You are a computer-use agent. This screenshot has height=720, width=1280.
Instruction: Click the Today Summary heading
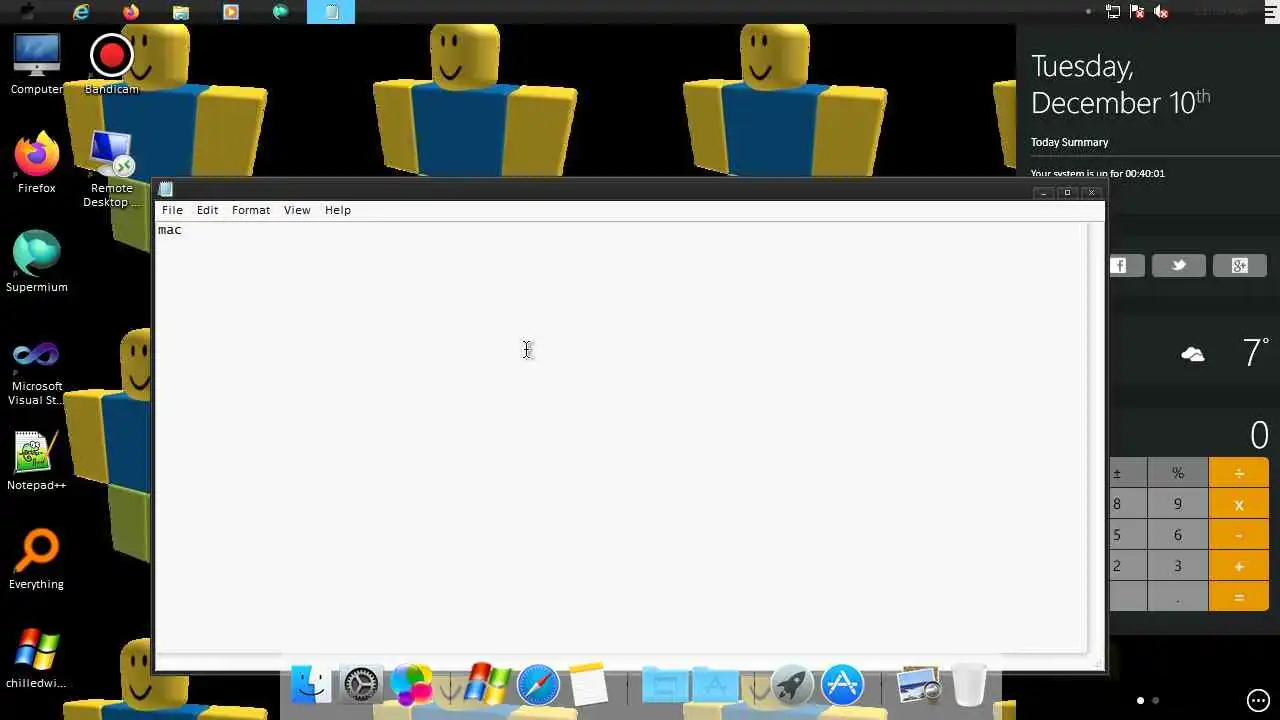tap(1069, 142)
